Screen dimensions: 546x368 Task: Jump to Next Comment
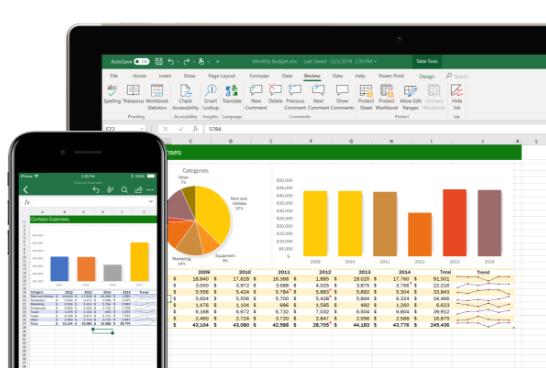318,97
